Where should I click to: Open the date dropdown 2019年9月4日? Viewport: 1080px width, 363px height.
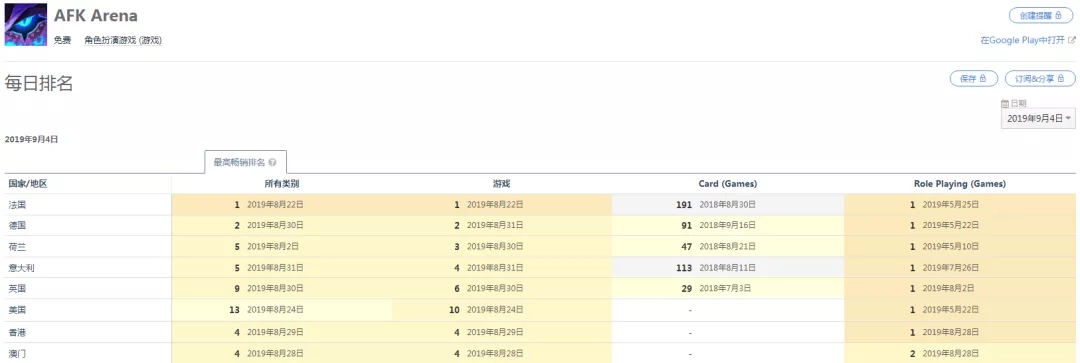tap(1038, 118)
